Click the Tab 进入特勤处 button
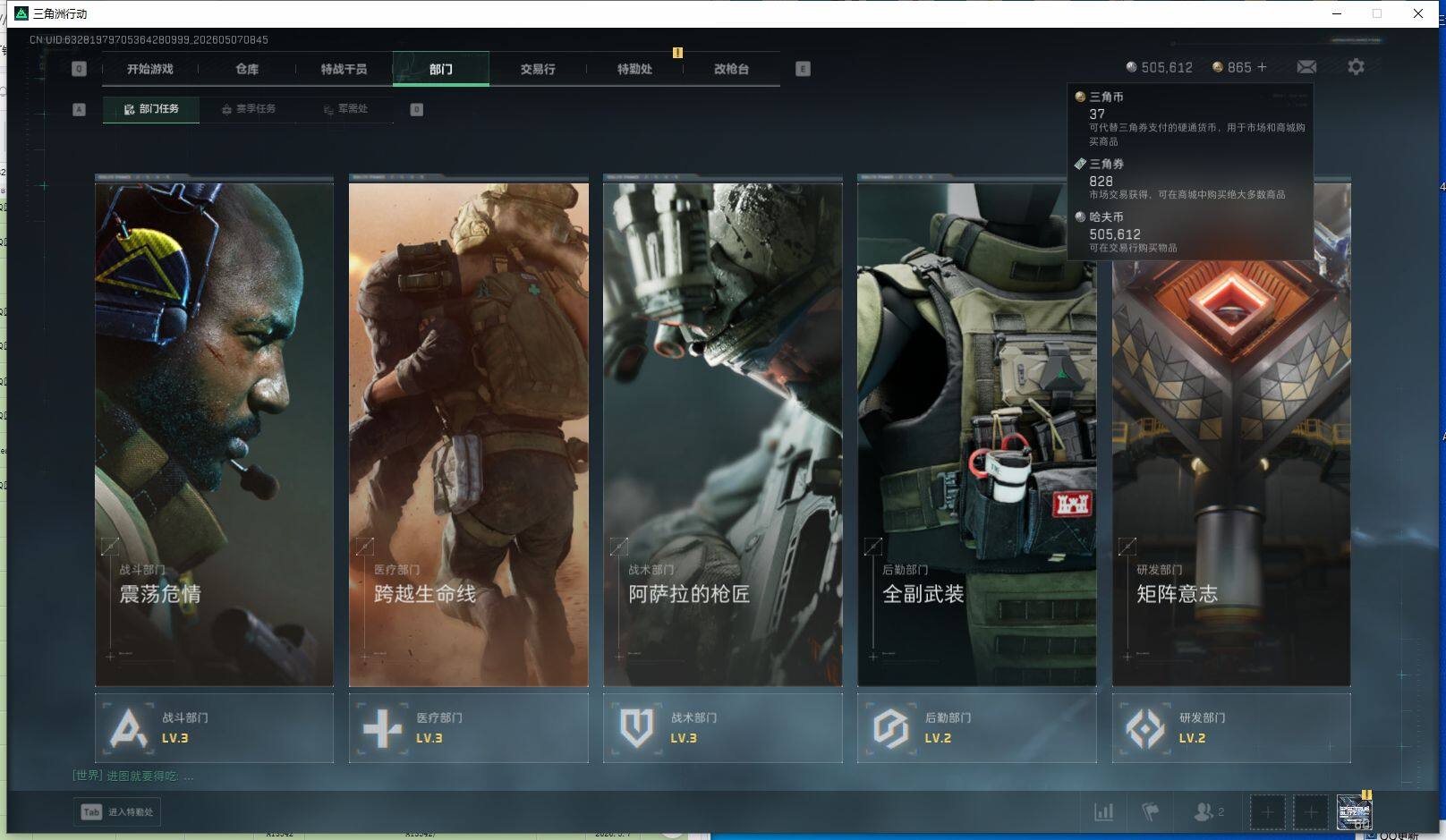1446x840 pixels. (117, 812)
